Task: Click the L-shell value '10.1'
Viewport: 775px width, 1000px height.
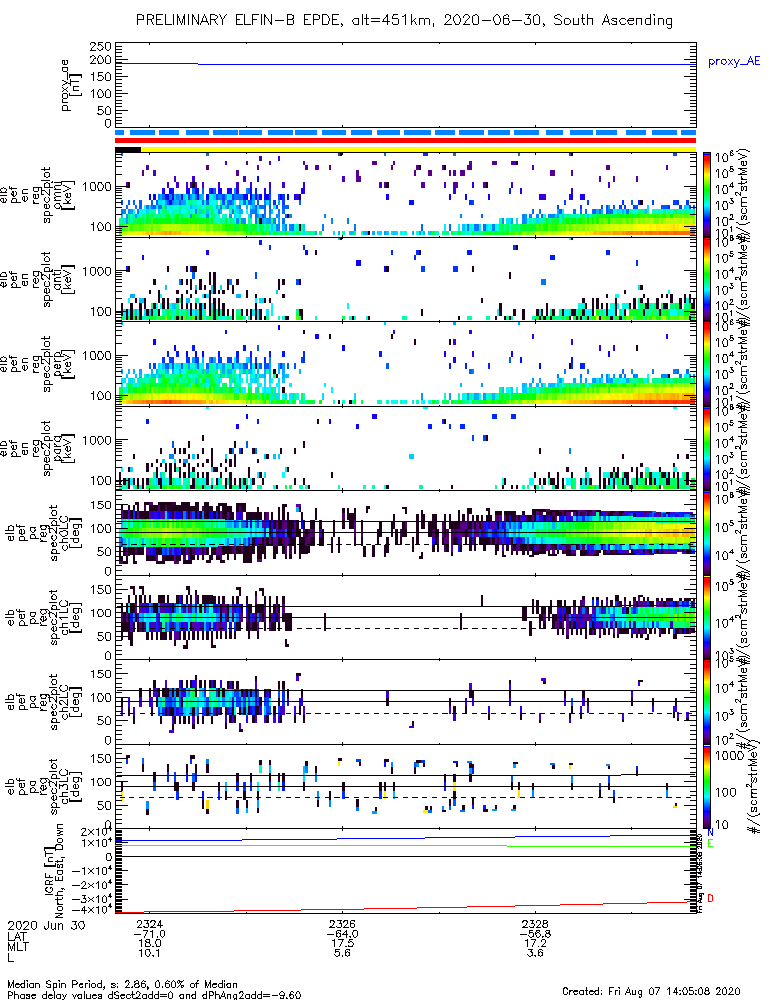Action: [149, 953]
